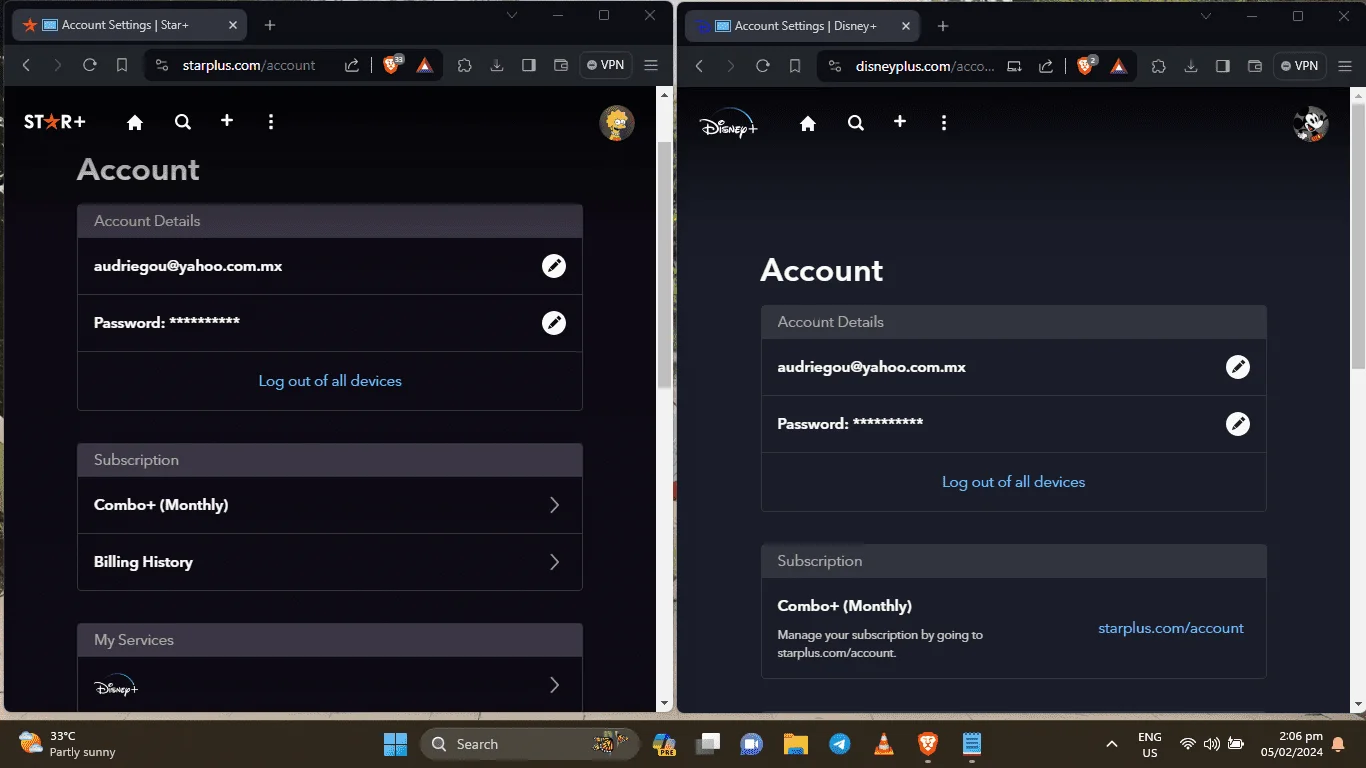Open Brave Wallet icon in Disney+ window
The height and width of the screenshot is (768, 1366).
pos(1254,66)
